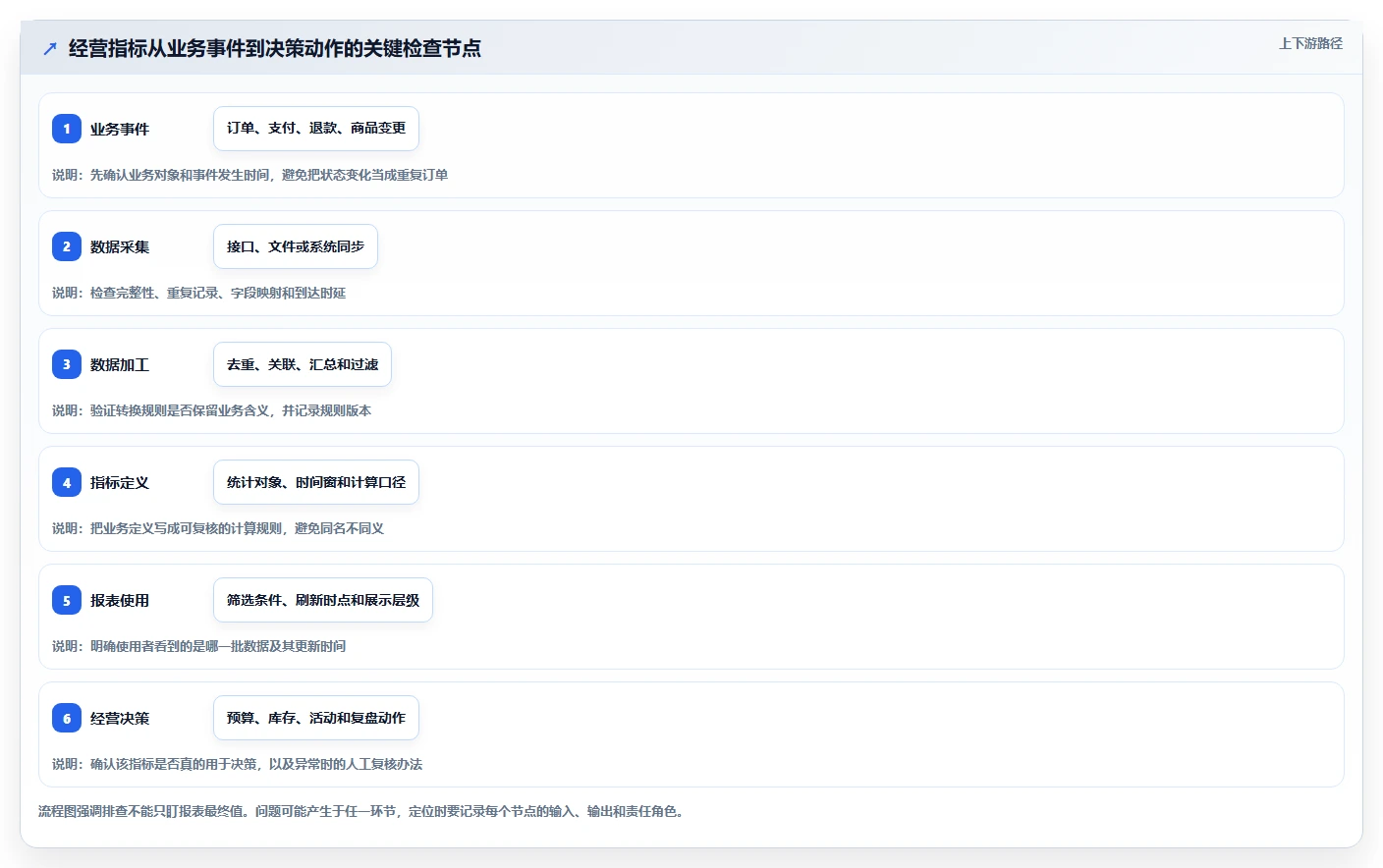
Task: Click the title 经营指标从业务事件到决策动作的关键检查节点
Action: coord(275,48)
